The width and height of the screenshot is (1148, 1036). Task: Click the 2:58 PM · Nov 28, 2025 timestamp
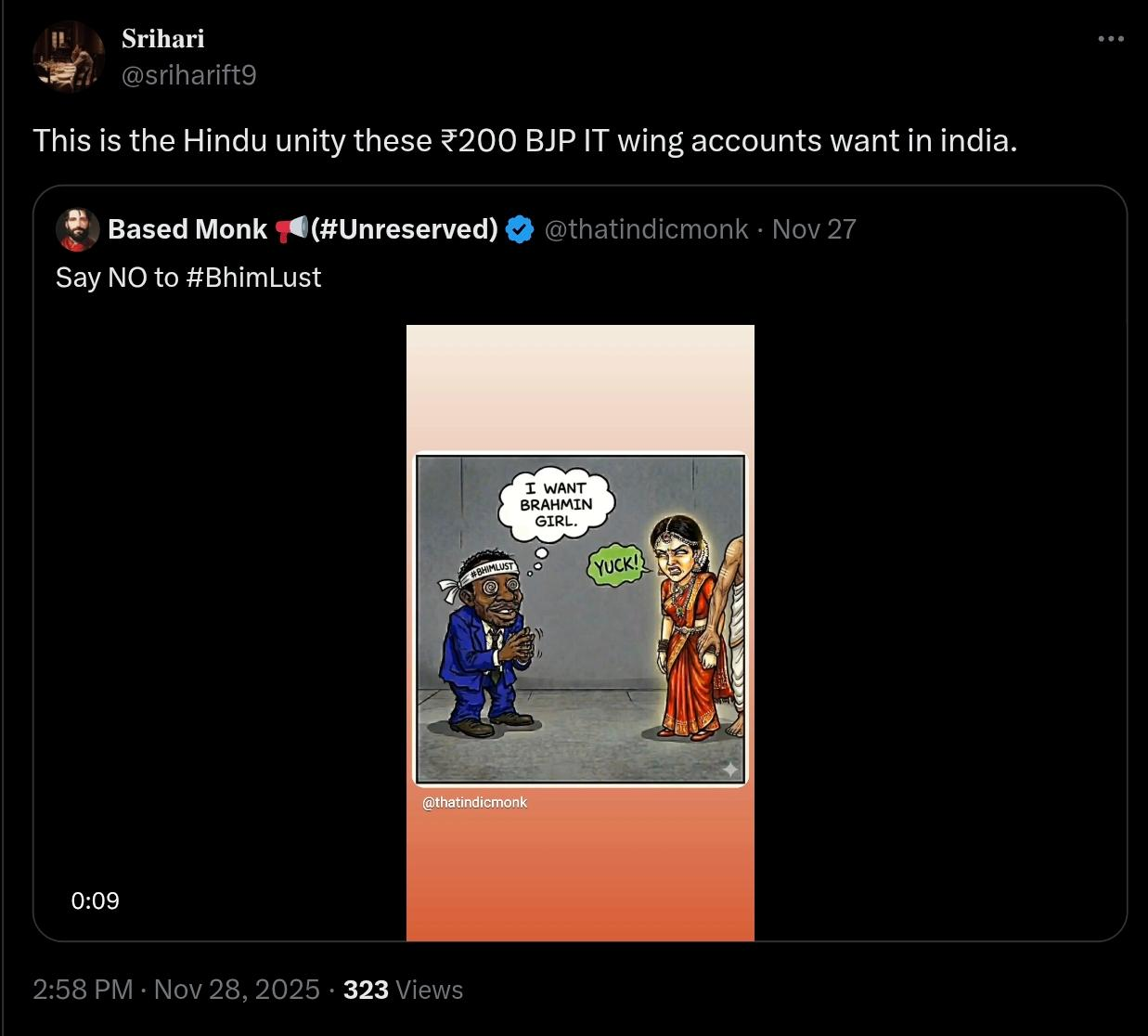[x=176, y=990]
